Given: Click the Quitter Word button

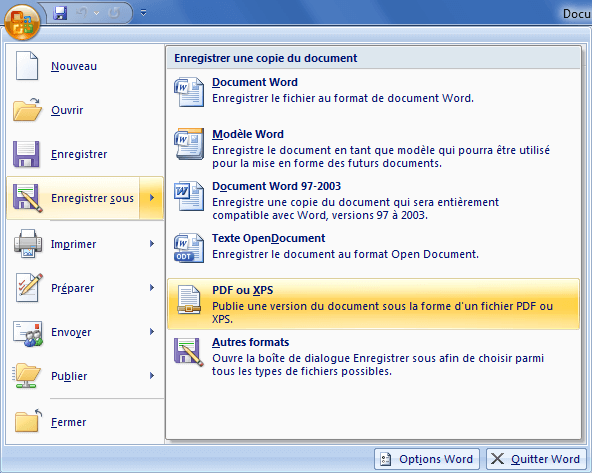Looking at the screenshot, I should (x=536, y=459).
